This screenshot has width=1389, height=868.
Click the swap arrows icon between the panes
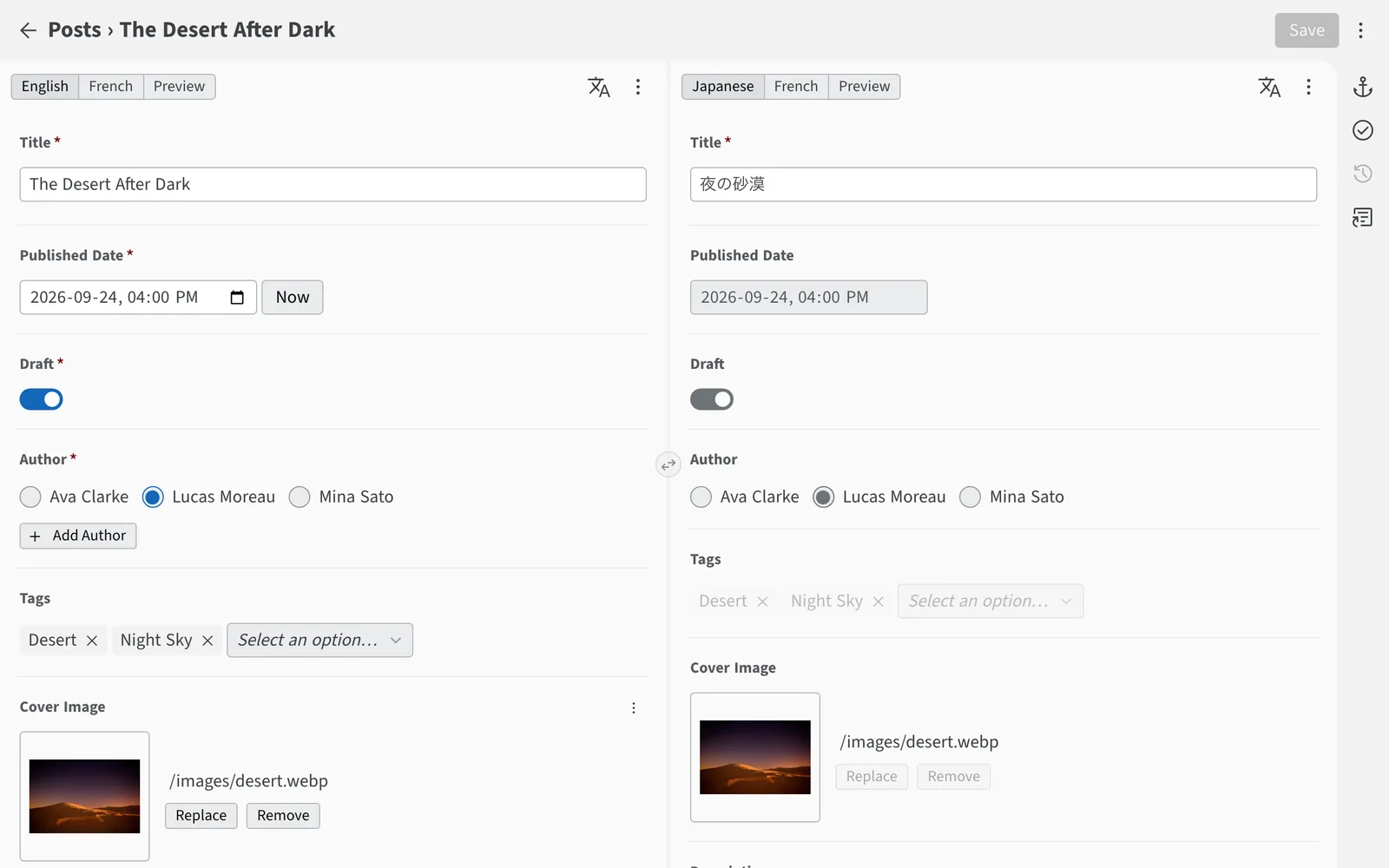tap(668, 465)
